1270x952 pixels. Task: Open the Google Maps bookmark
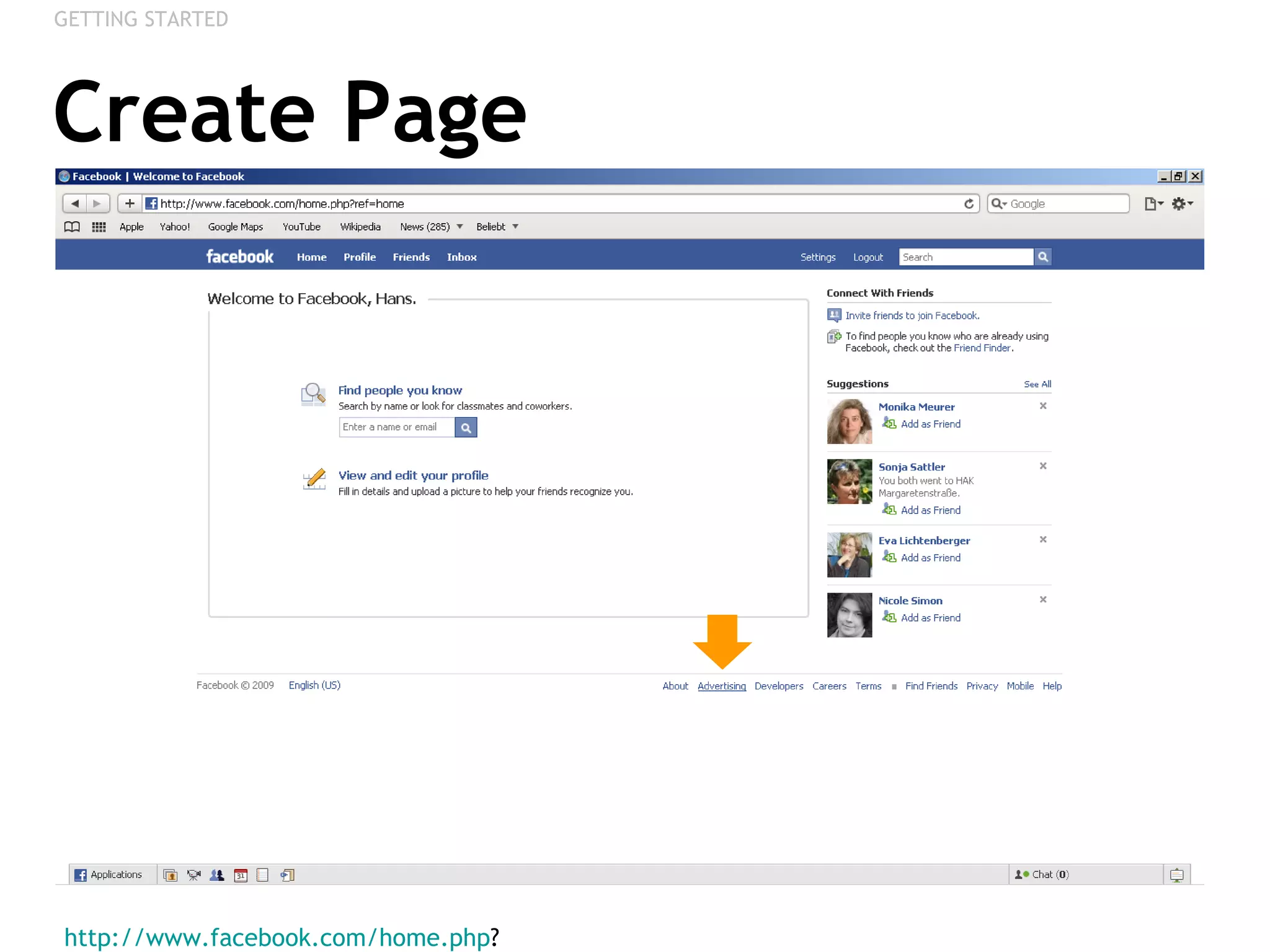click(x=236, y=227)
